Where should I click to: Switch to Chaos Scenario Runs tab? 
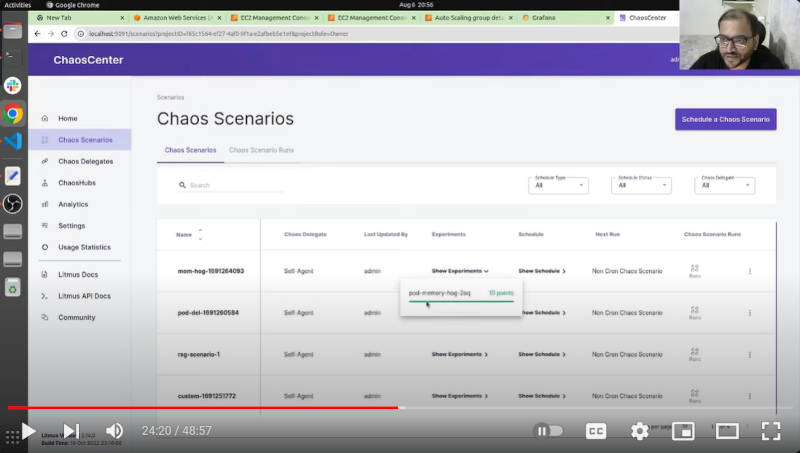point(261,150)
